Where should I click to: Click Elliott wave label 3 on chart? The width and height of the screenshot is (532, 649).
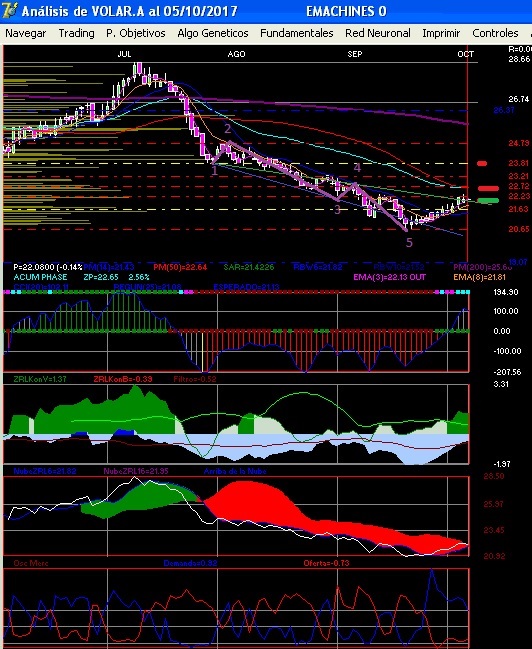[337, 209]
